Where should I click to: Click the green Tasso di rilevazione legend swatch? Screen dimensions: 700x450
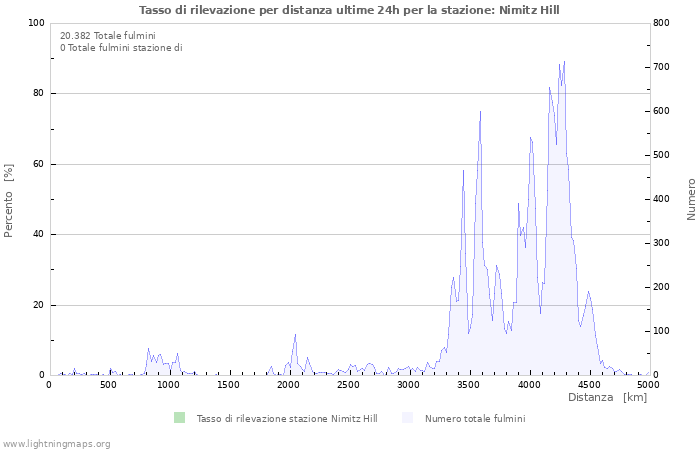coord(179,418)
